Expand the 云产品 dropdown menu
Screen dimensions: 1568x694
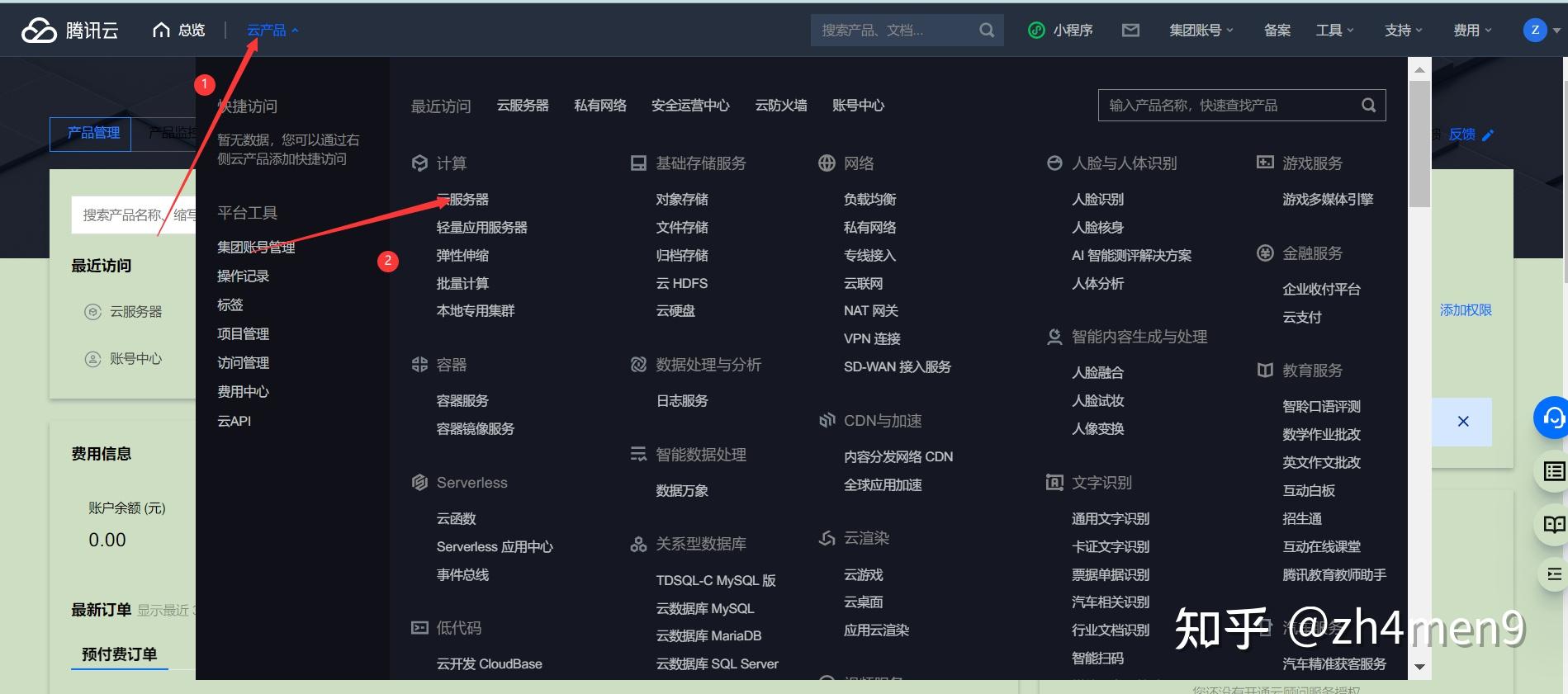272,31
